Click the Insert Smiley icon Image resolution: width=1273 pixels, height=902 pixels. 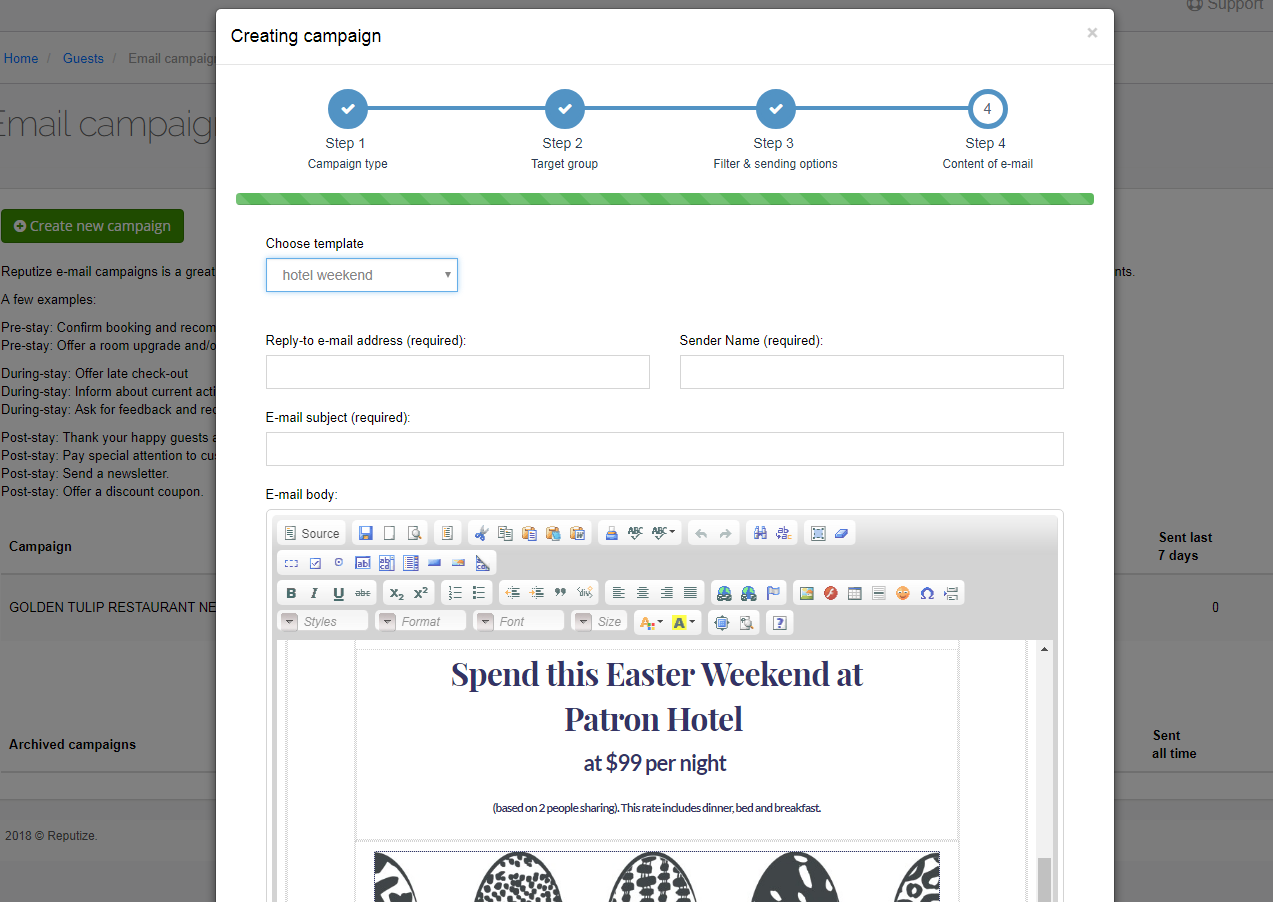click(x=903, y=593)
